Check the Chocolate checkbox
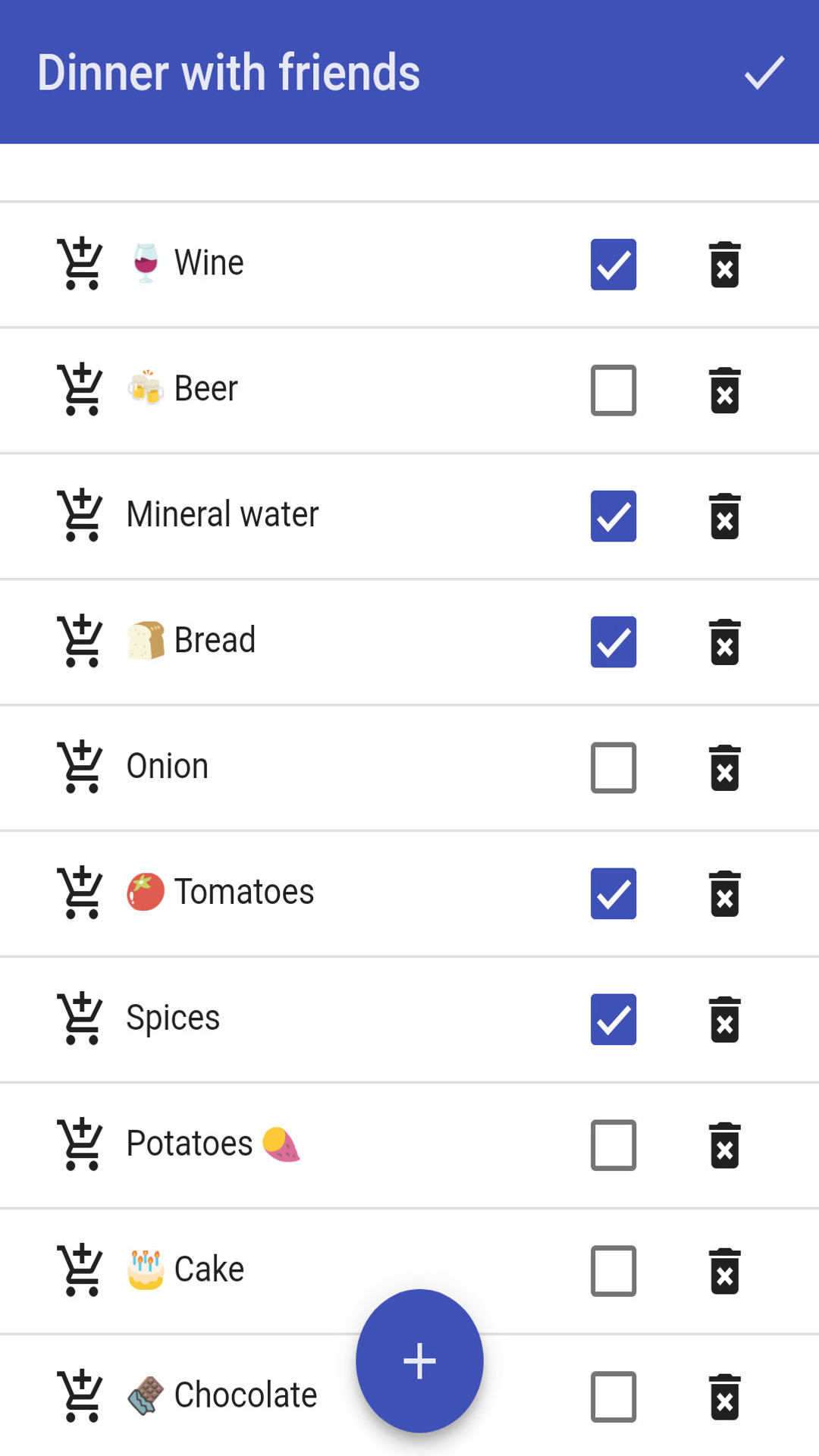 (x=613, y=1397)
